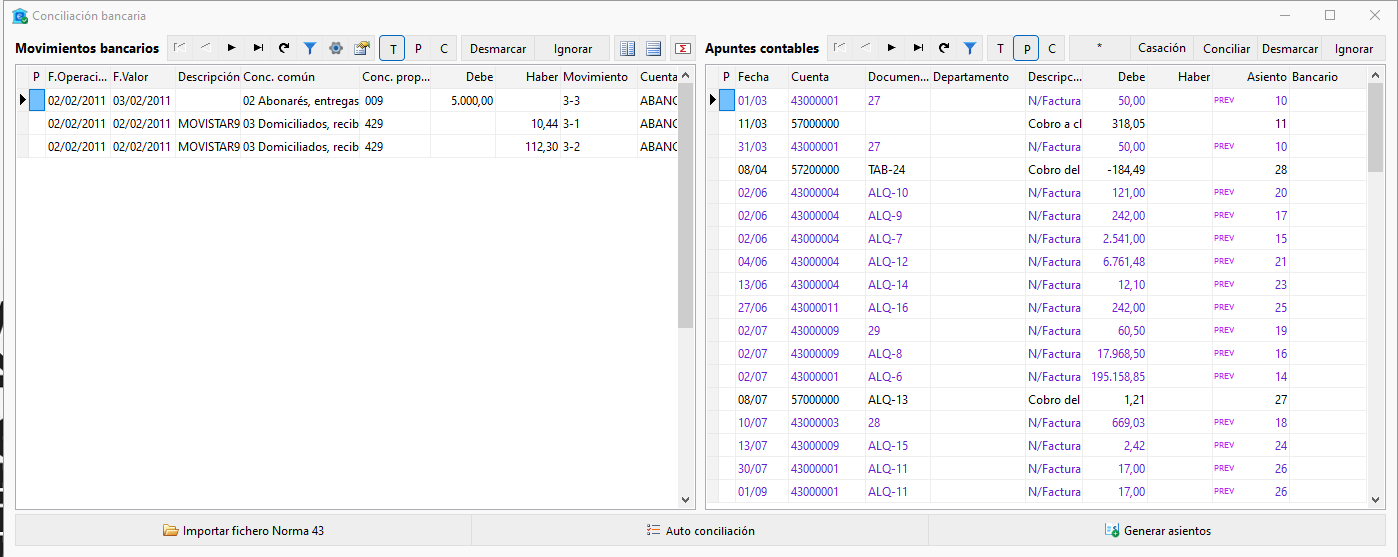Viewport: 1398px width, 557px height.
Task: Sort by the Debe column in Apuntes contables
Action: pos(1116,77)
